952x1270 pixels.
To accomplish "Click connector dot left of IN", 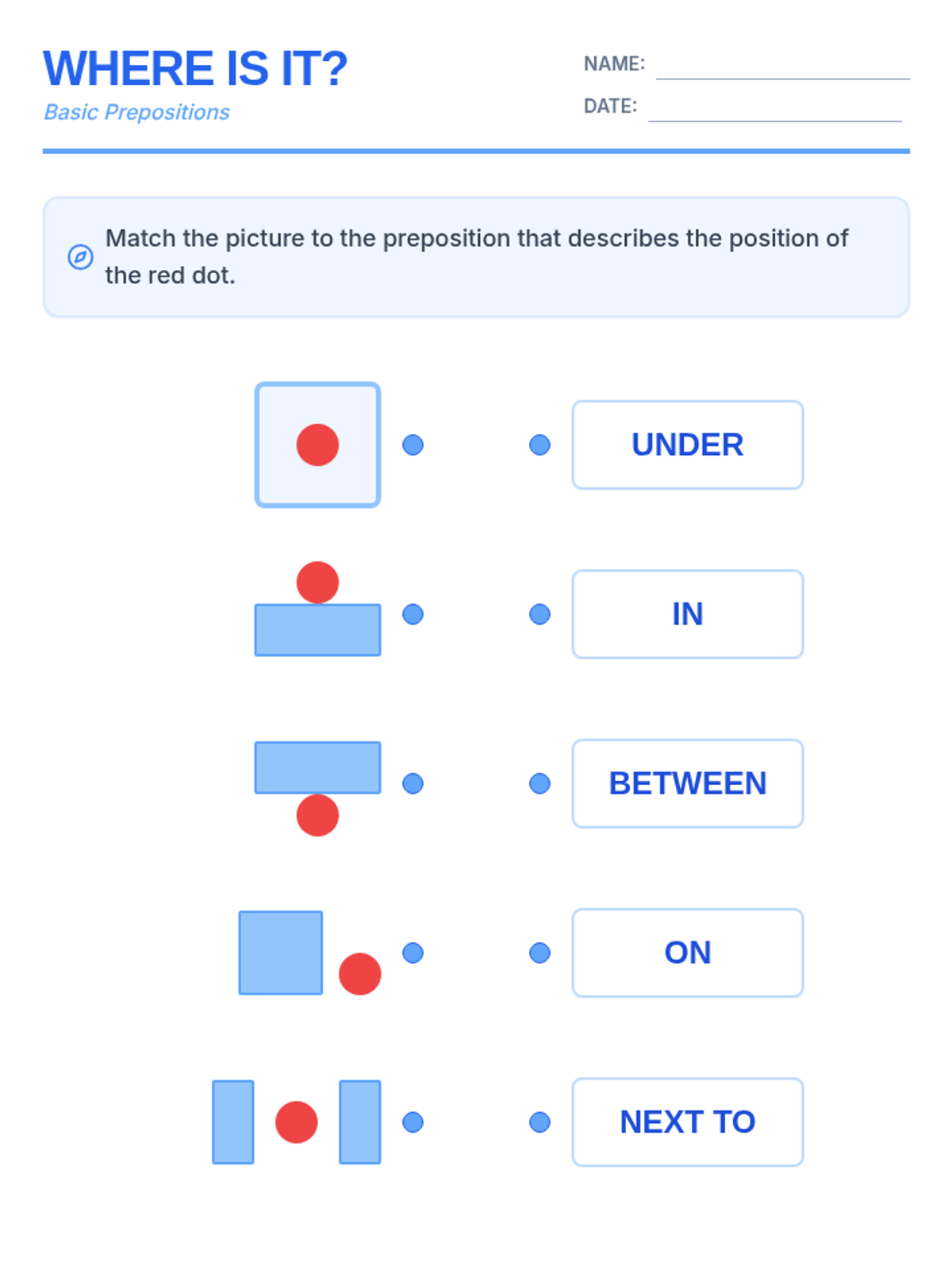I will 539,614.
